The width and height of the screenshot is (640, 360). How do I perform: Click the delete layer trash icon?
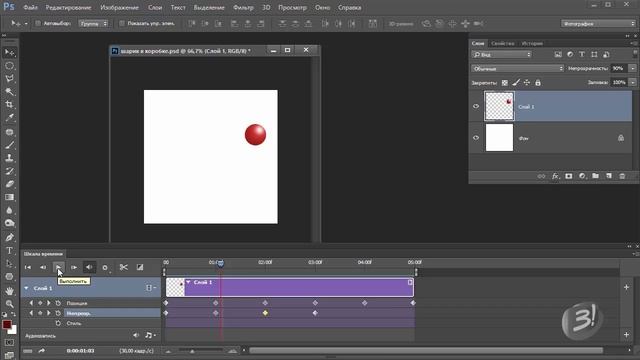[622, 176]
